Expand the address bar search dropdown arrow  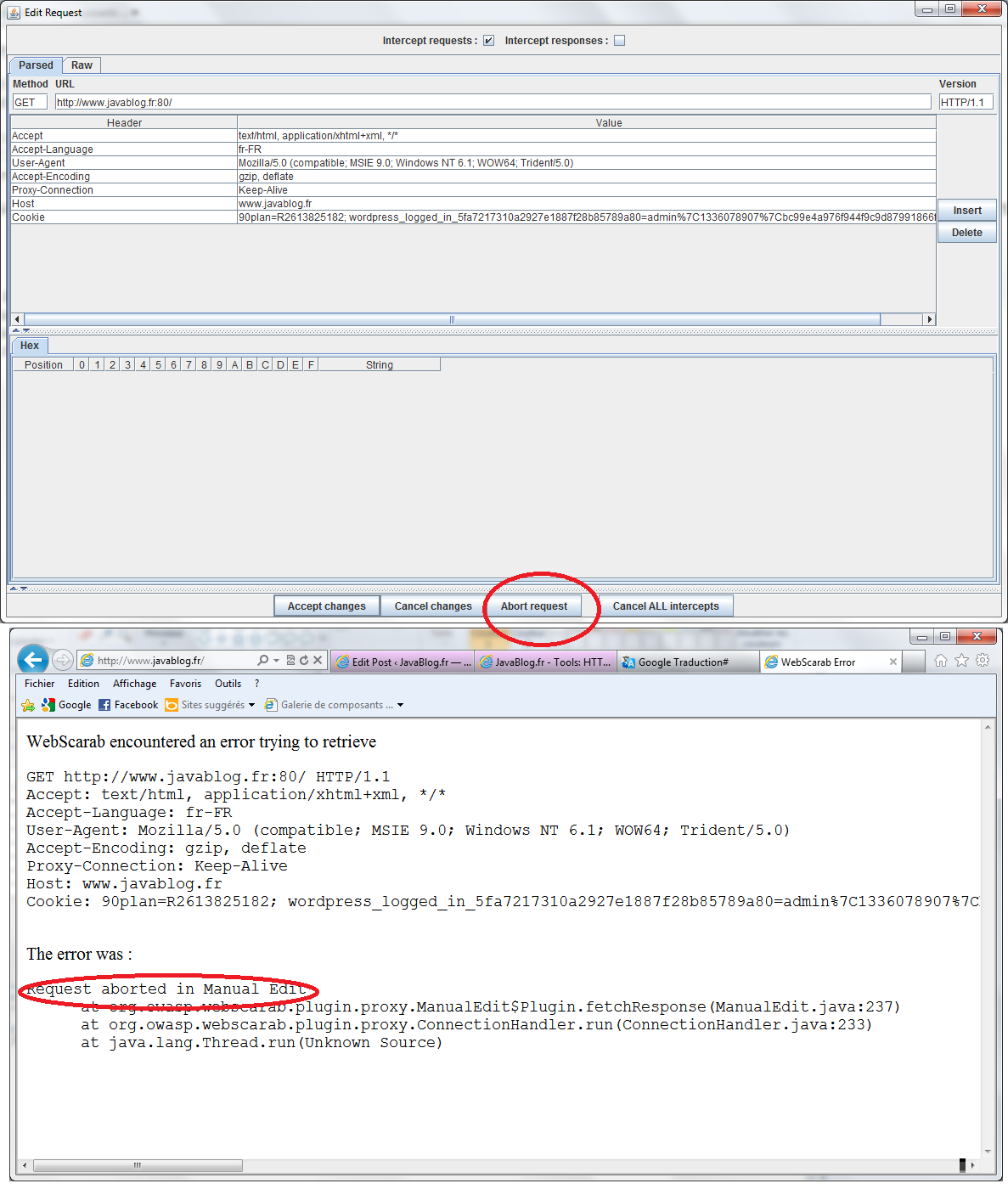point(276,661)
